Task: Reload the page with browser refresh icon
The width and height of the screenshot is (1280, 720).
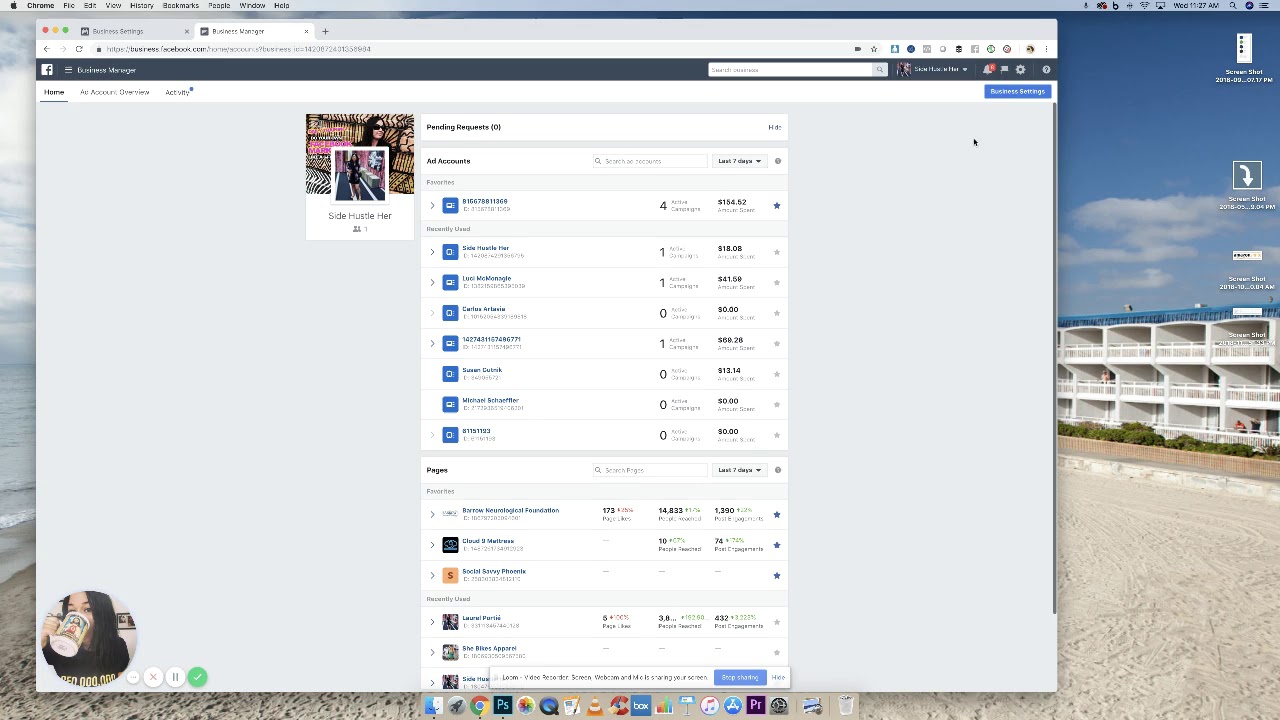Action: click(x=79, y=49)
